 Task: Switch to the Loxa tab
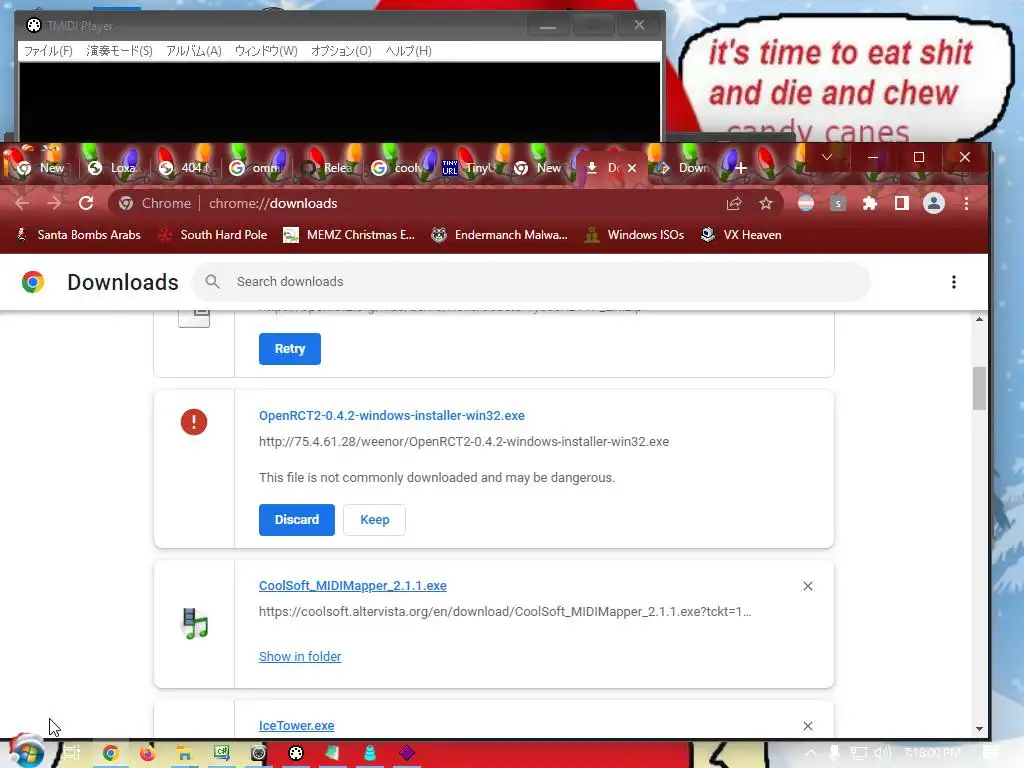click(x=116, y=168)
